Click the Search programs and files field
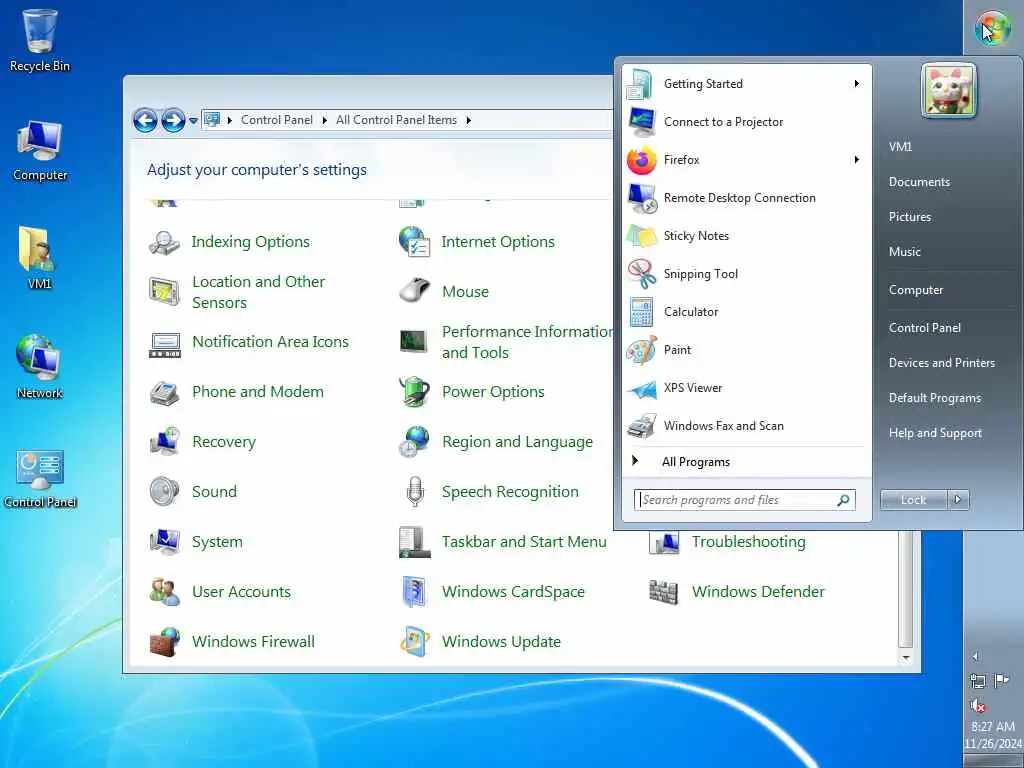Screen dimensions: 1024x768 pos(744,500)
